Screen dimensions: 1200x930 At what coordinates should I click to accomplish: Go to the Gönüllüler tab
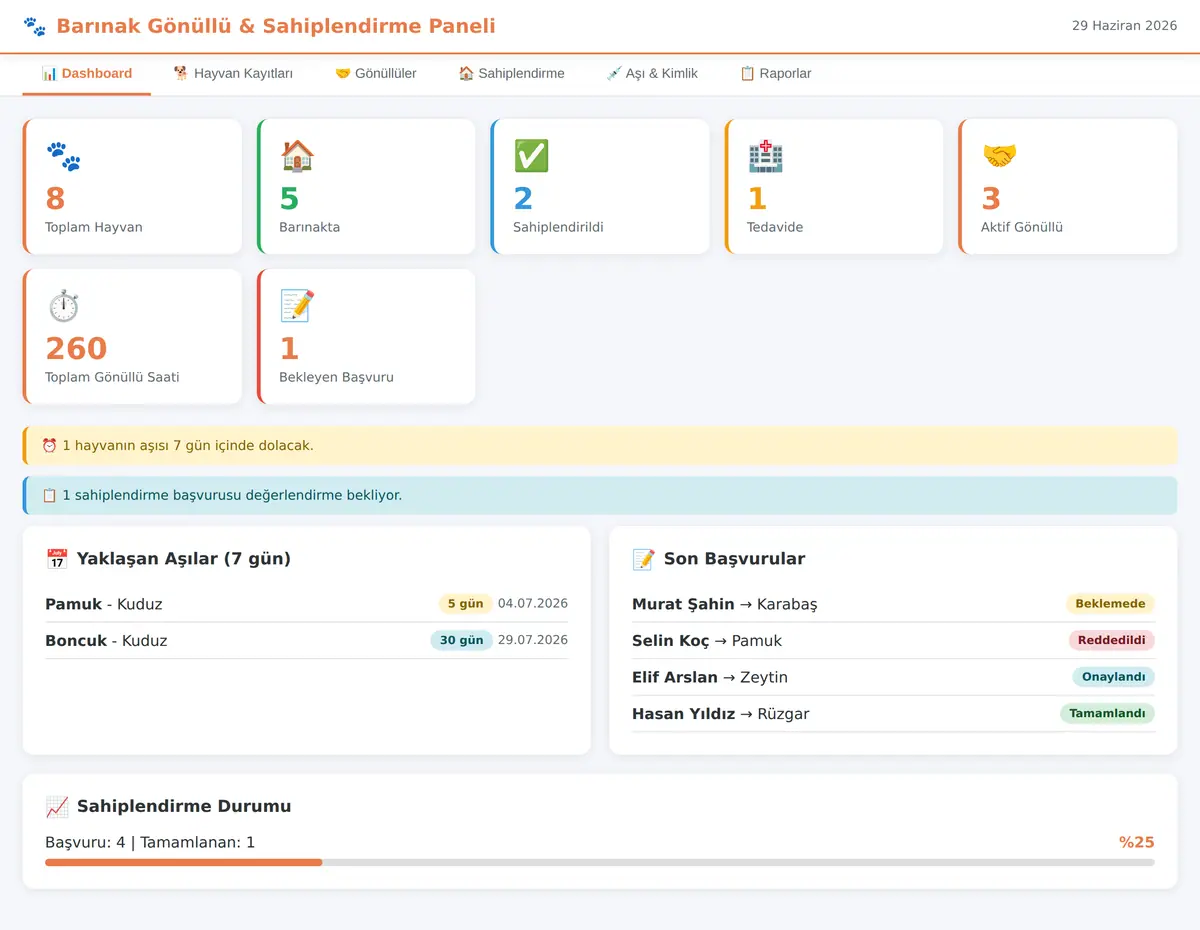(376, 74)
